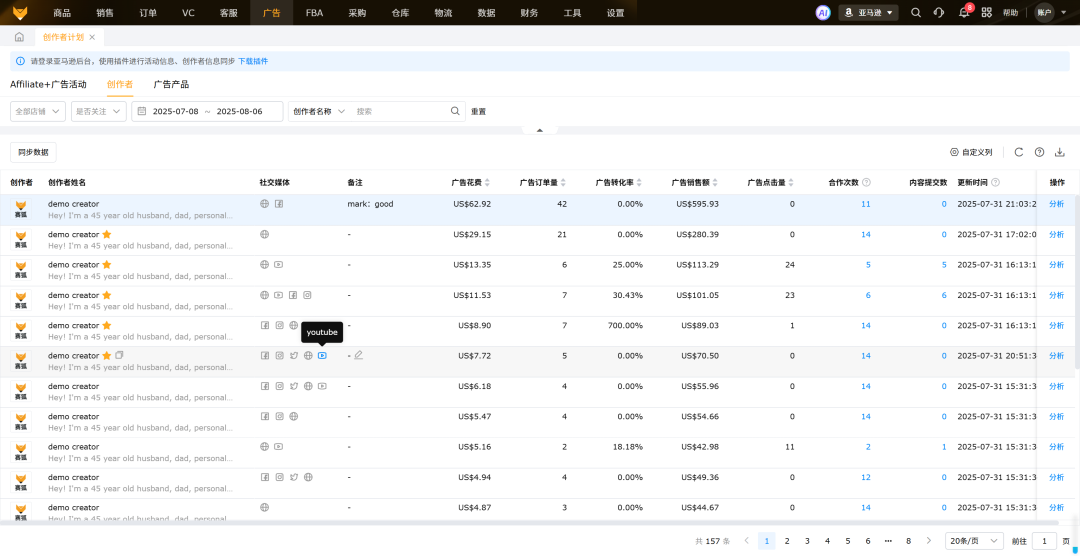Open the 全部店铺 store dropdown
Screen dimensions: 1080x556
[x=38, y=111]
